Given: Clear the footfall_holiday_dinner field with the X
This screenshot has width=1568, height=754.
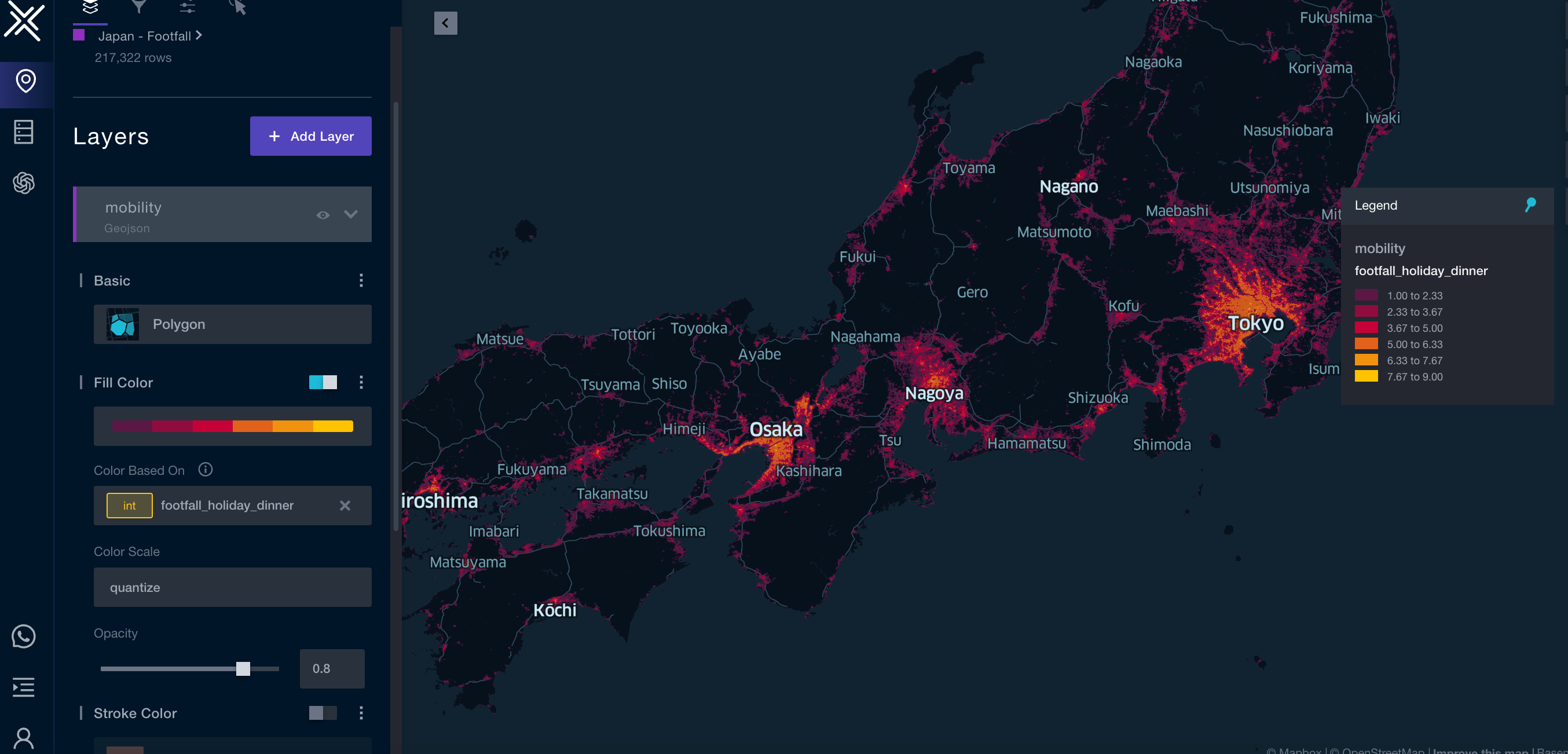Looking at the screenshot, I should pyautogui.click(x=345, y=505).
